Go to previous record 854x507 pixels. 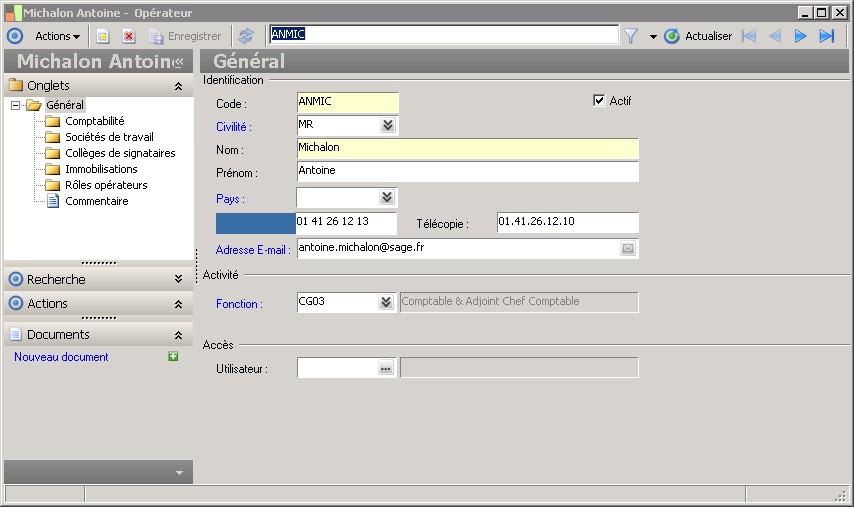[x=774, y=36]
